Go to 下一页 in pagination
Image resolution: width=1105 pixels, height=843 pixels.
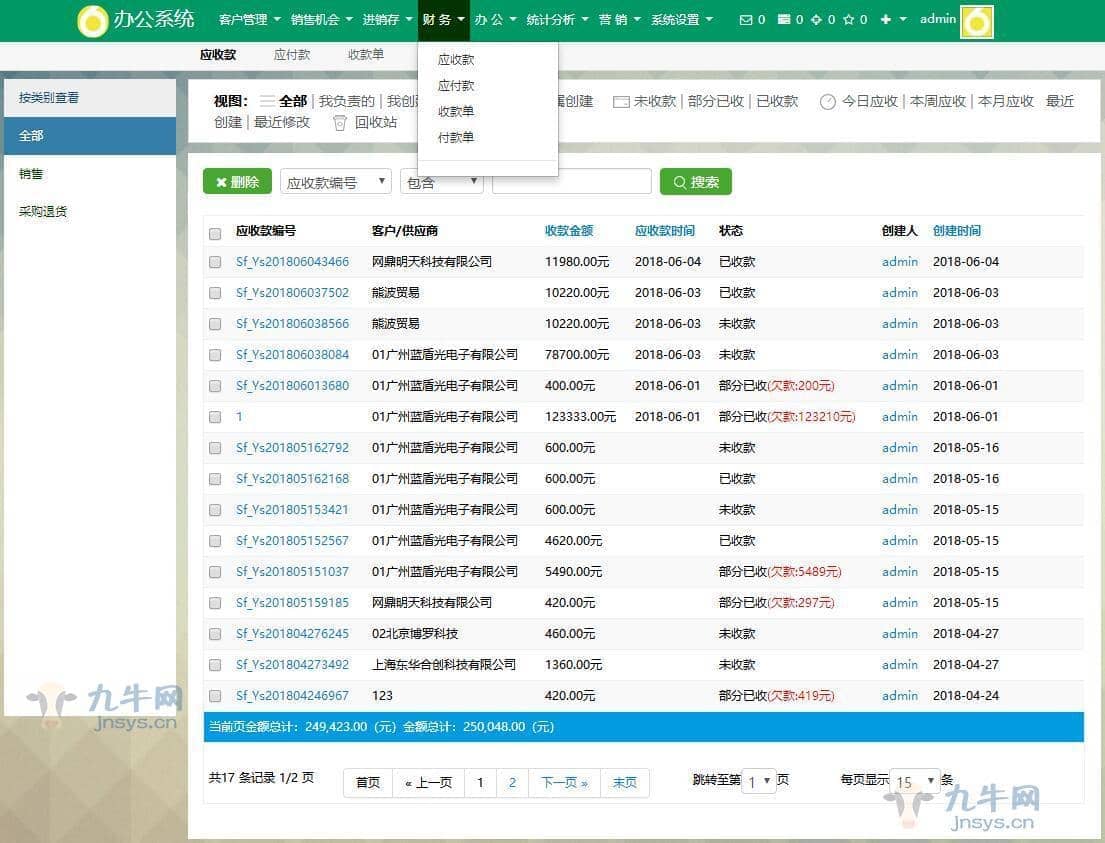(x=564, y=783)
